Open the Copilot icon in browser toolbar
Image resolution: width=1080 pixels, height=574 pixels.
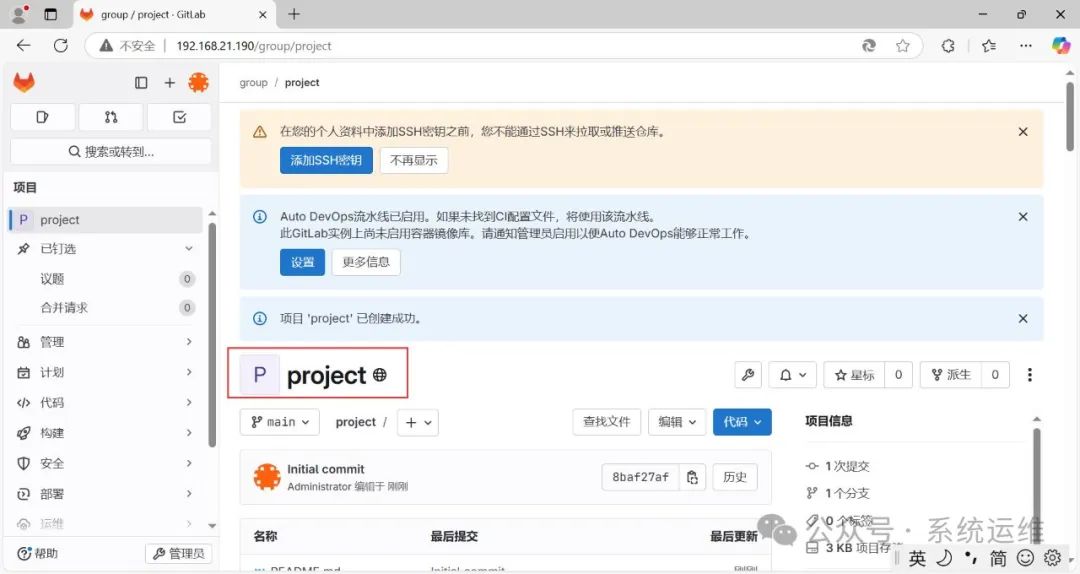(1061, 45)
